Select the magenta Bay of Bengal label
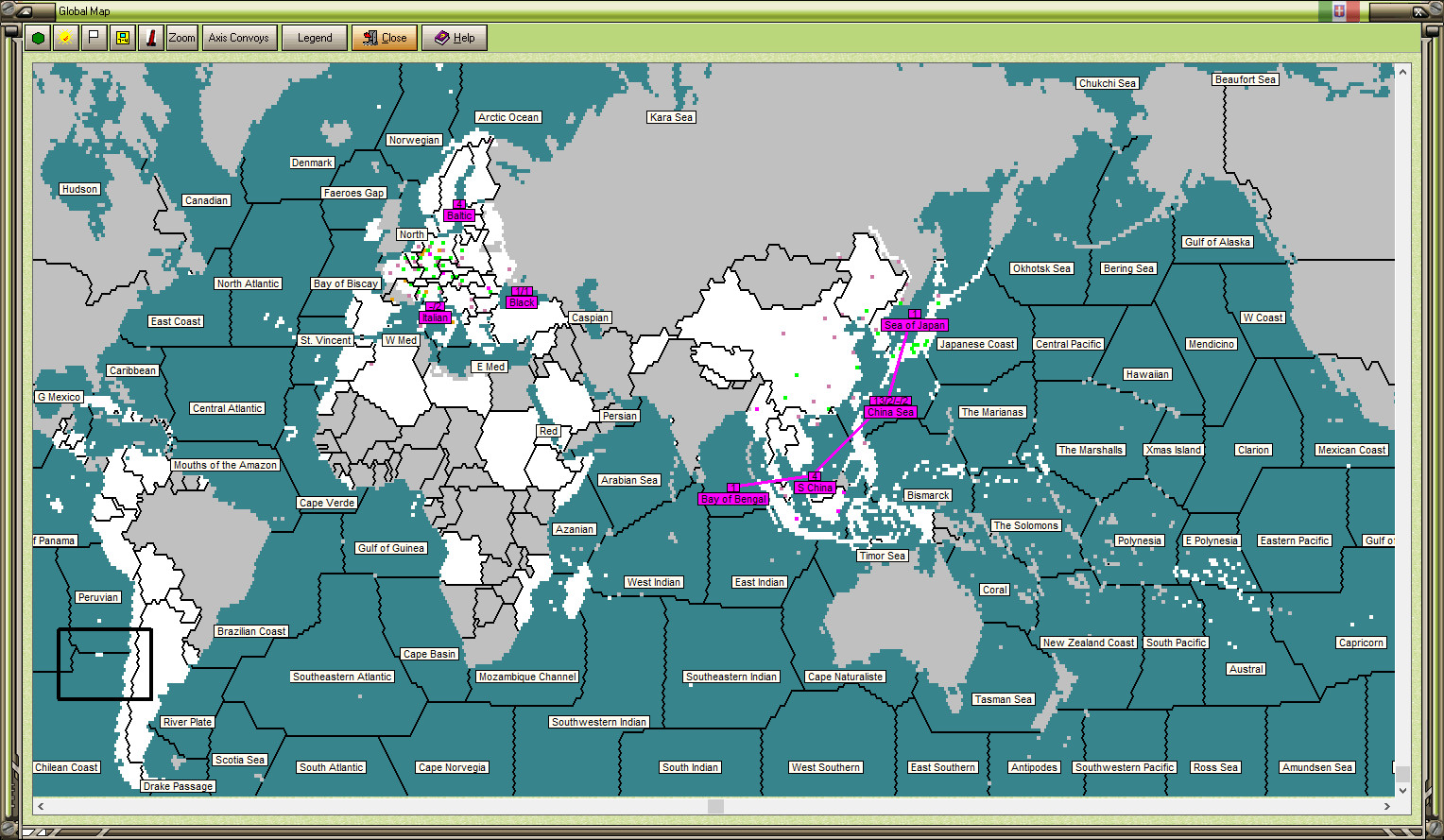 (732, 499)
